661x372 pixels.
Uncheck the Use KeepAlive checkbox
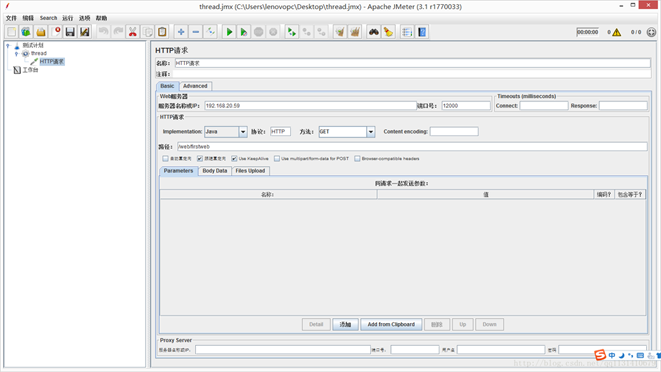(234, 159)
